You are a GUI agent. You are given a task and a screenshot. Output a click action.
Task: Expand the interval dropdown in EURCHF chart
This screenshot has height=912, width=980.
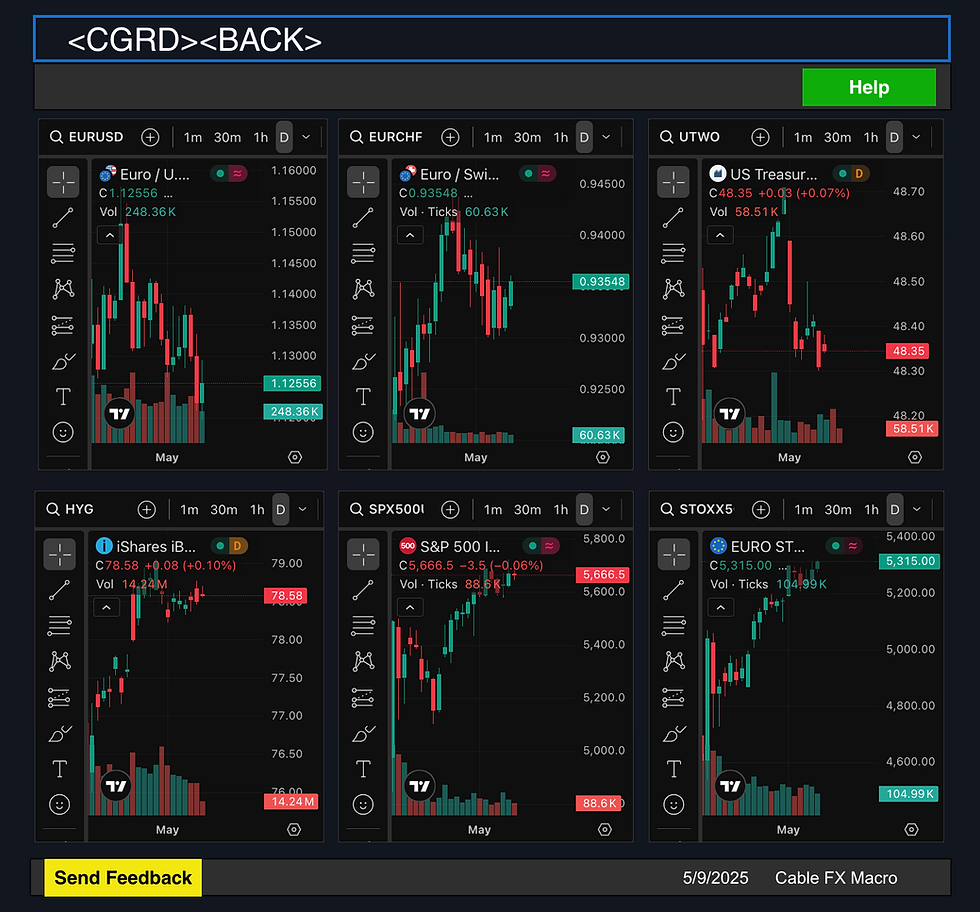coord(606,137)
